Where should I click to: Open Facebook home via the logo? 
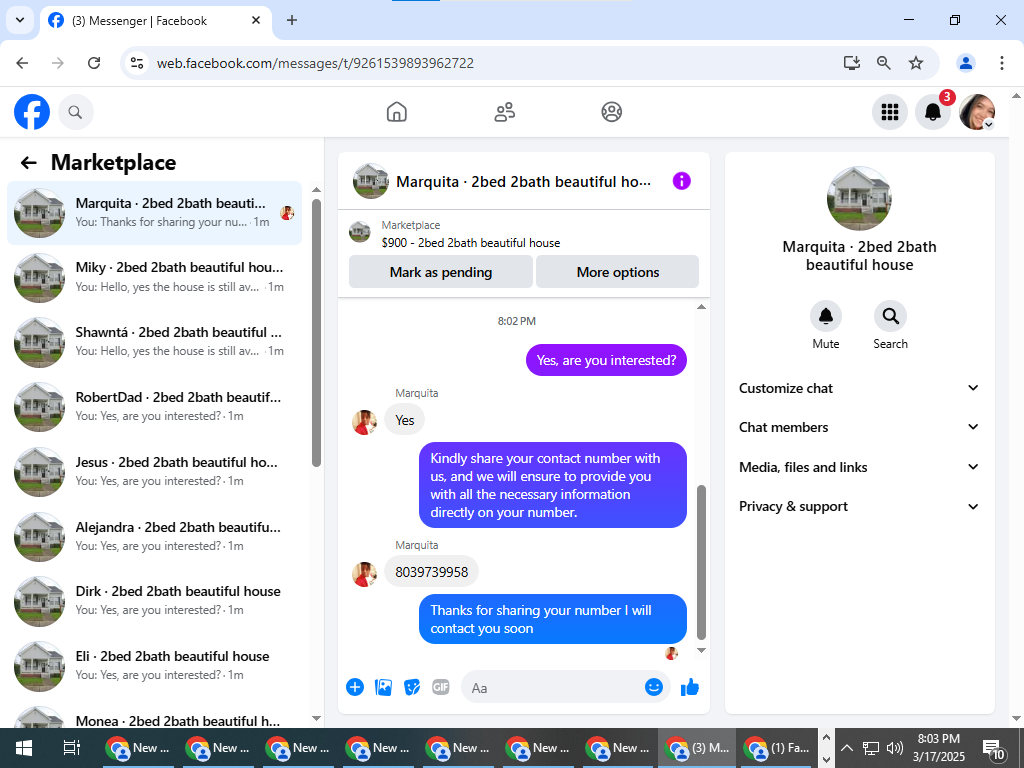(32, 112)
